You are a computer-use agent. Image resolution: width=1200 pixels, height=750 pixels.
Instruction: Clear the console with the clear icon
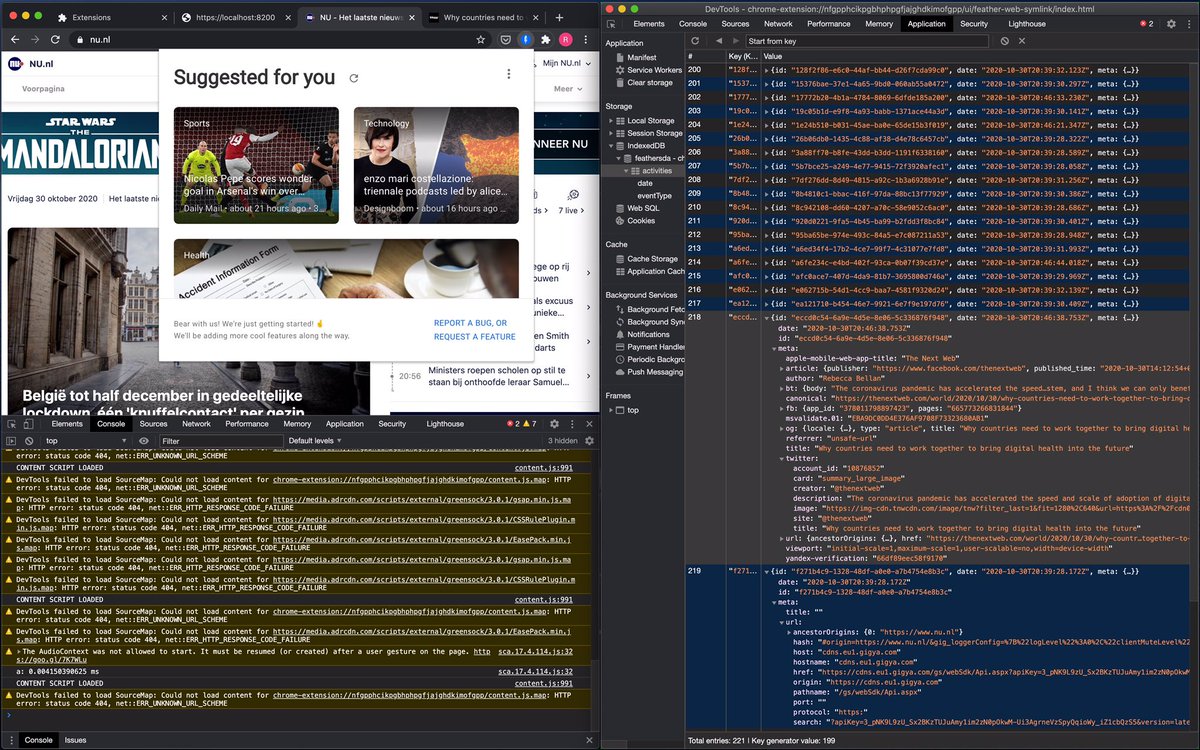click(x=29, y=439)
